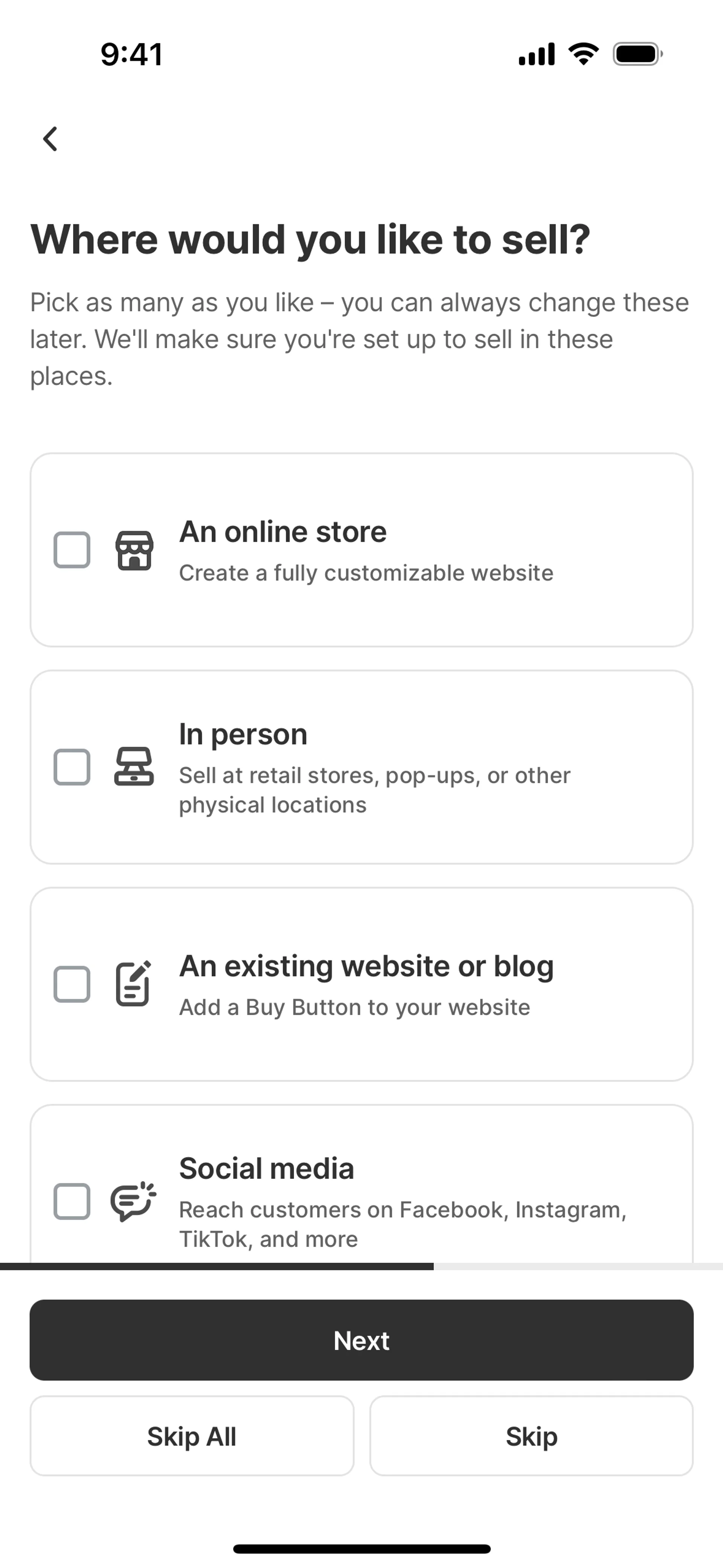Select the "An online store" title text

[283, 532]
